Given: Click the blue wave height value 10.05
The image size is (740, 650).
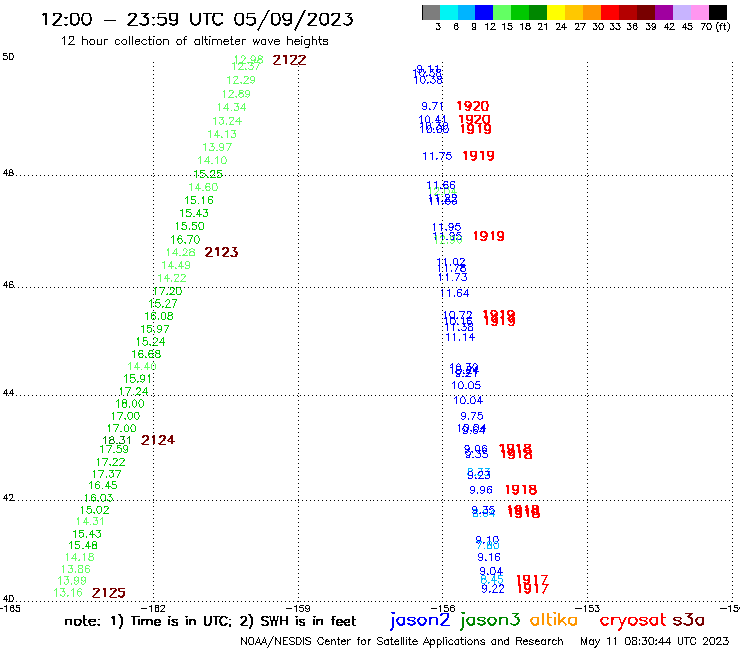Looking at the screenshot, I should click(x=466, y=385).
